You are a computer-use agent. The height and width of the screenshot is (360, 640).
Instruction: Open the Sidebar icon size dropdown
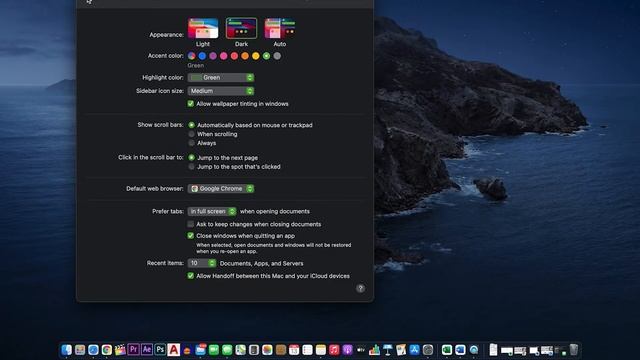(x=221, y=91)
